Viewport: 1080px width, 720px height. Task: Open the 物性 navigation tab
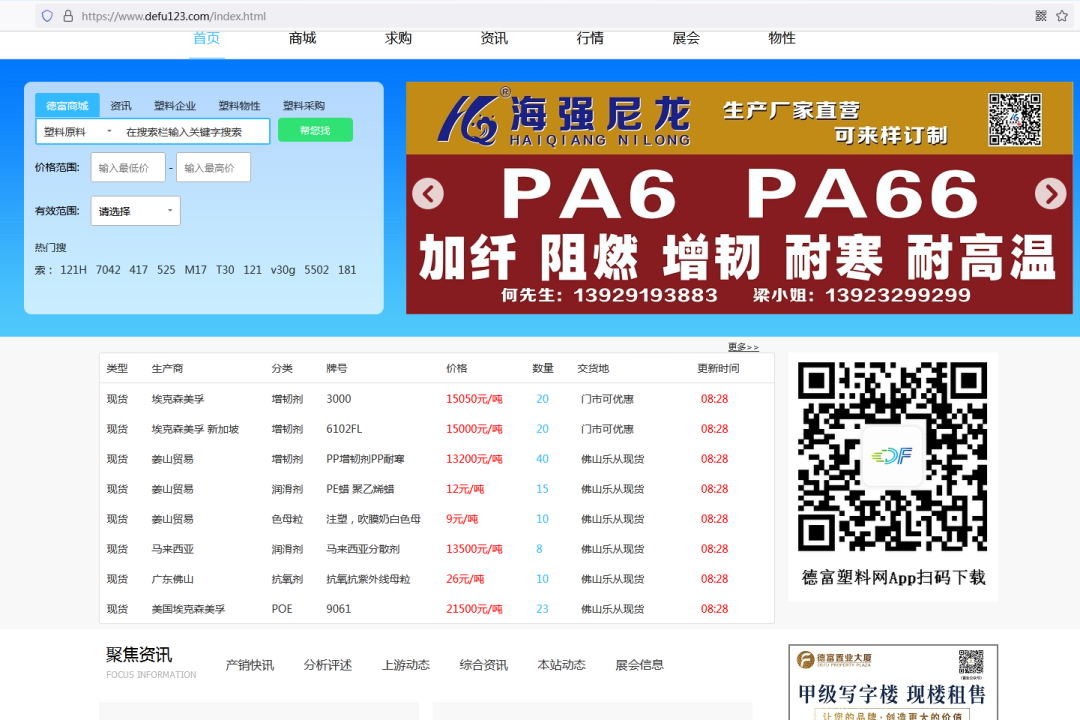coord(782,38)
